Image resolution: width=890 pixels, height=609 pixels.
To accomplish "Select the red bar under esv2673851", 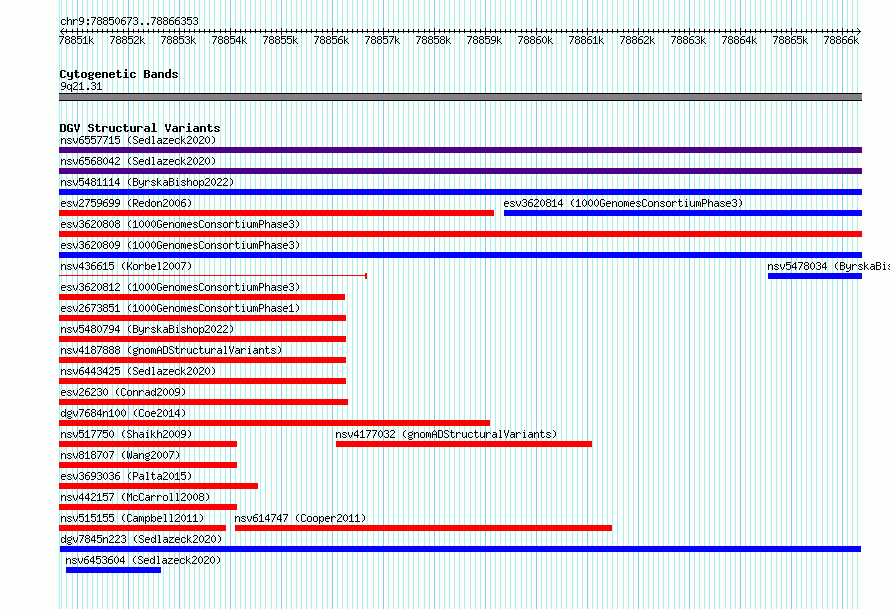I will [203, 318].
